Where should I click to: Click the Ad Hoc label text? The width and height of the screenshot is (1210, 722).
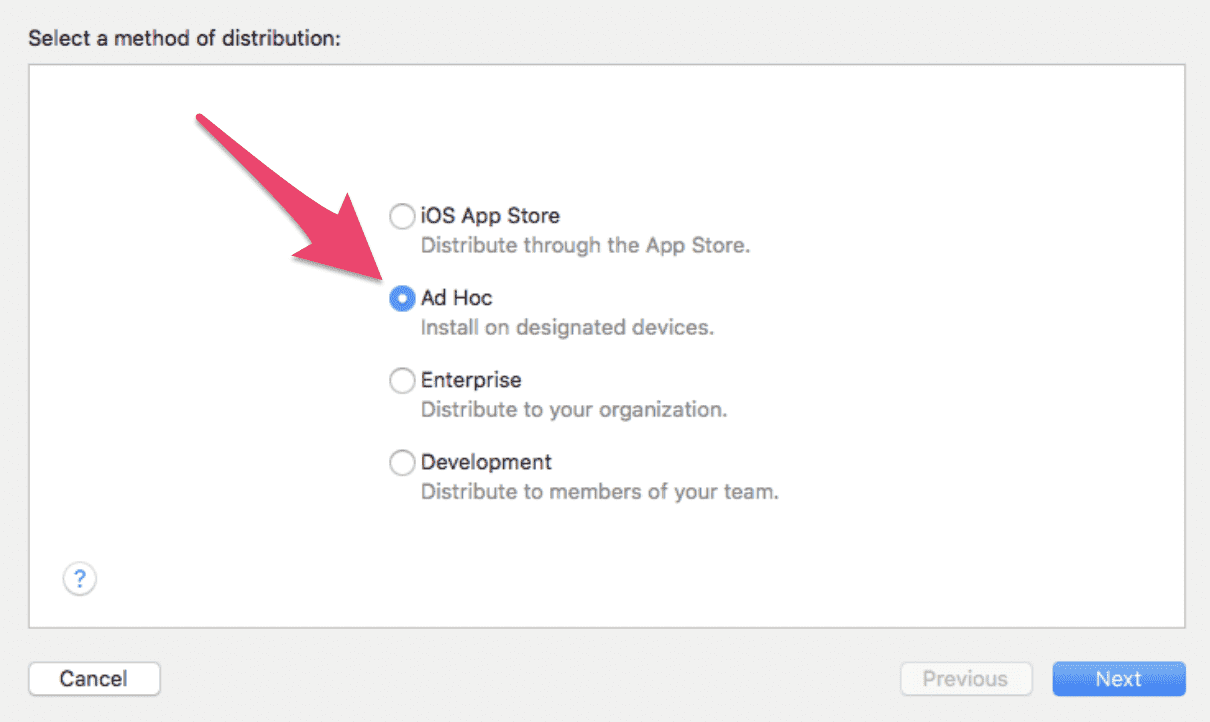(x=456, y=298)
